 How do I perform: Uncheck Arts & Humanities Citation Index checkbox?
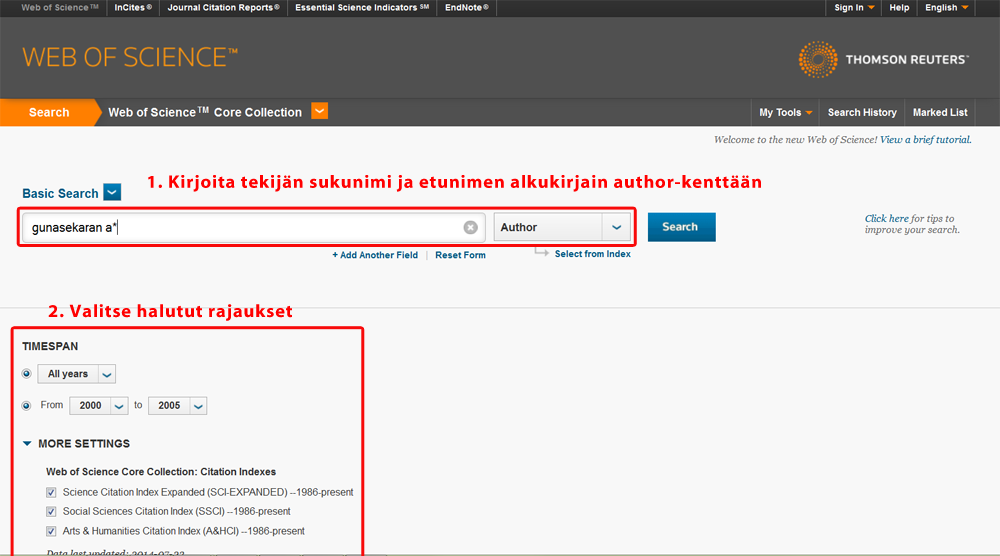pos(51,531)
